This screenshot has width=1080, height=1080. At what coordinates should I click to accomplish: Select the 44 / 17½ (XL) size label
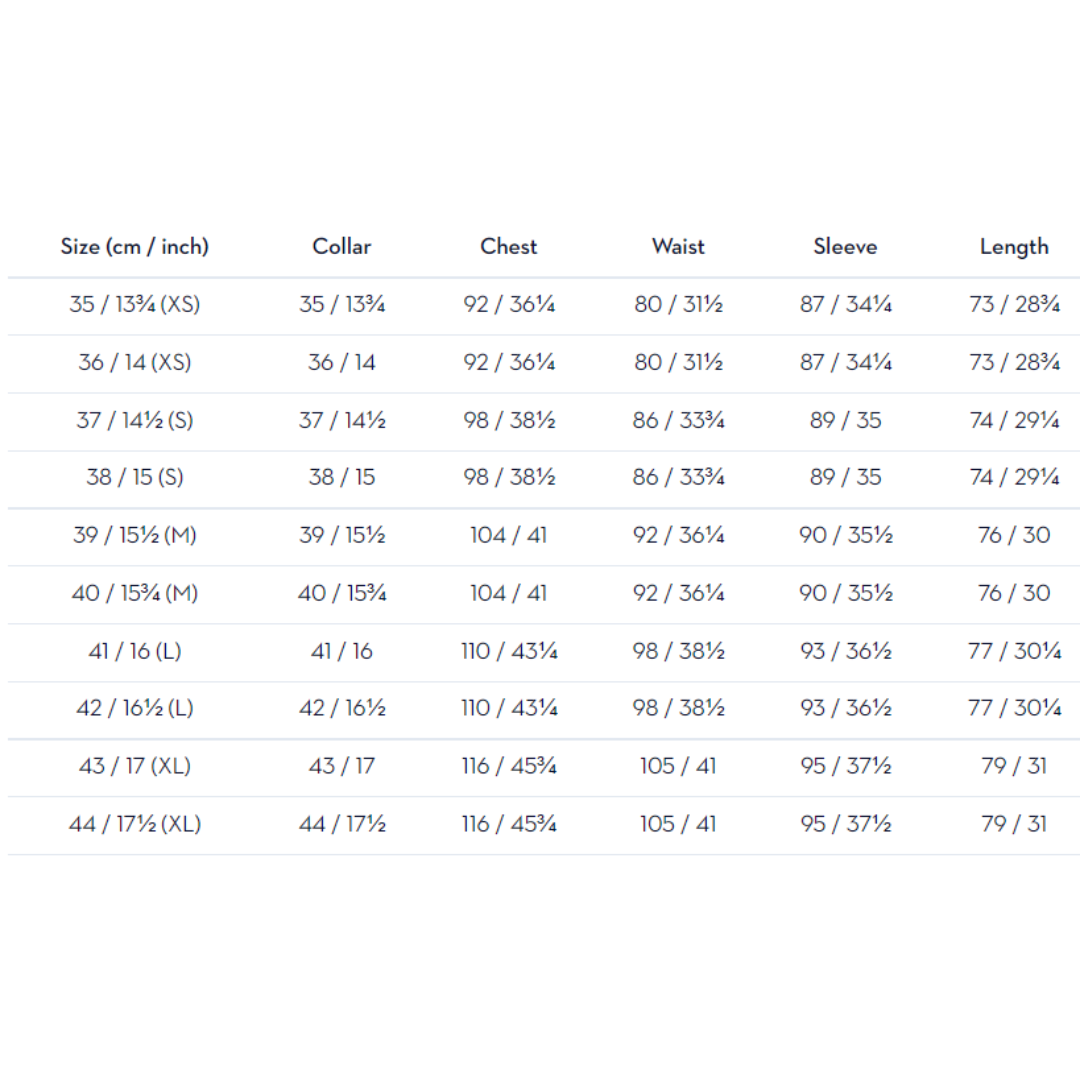click(x=135, y=824)
